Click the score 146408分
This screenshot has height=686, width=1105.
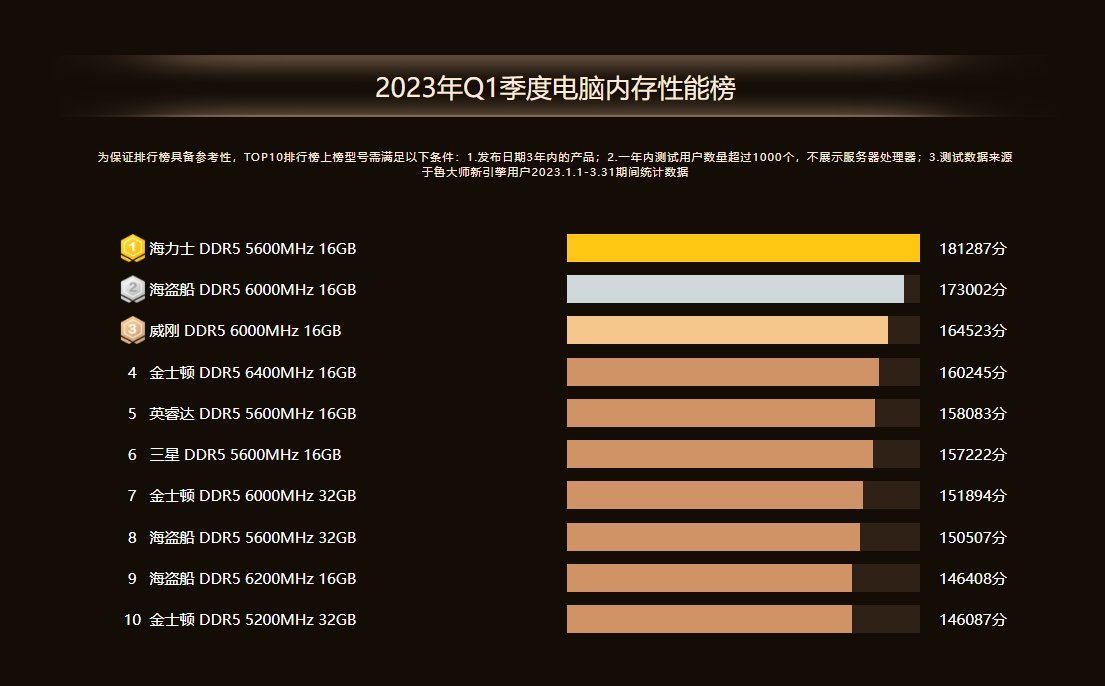(973, 578)
